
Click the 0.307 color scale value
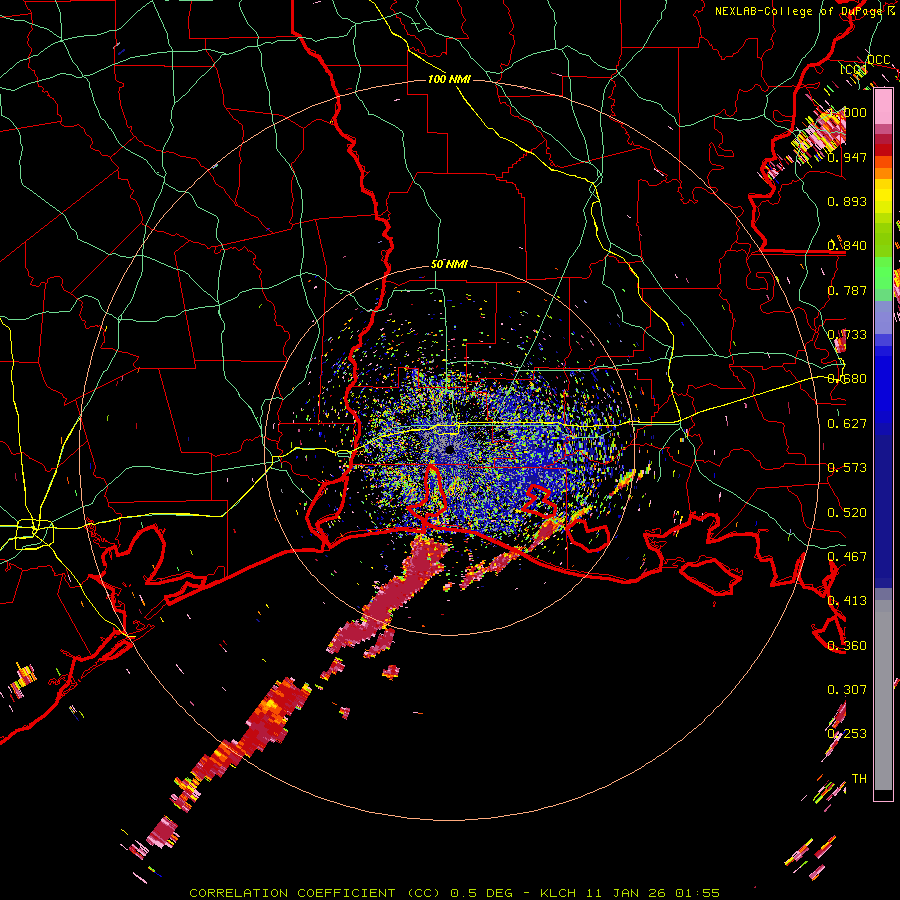coord(847,690)
